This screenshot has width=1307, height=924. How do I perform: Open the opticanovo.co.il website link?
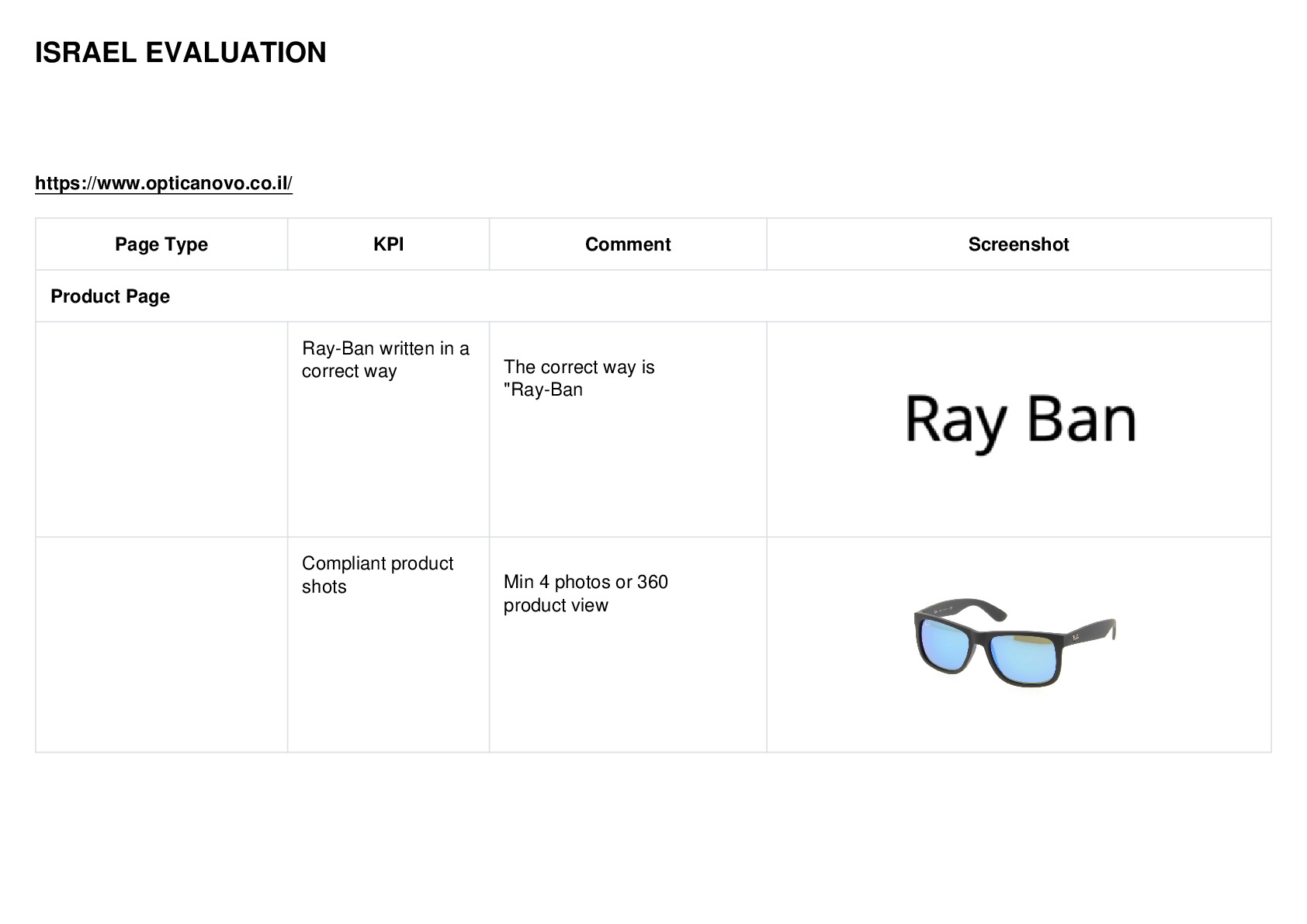[x=164, y=183]
